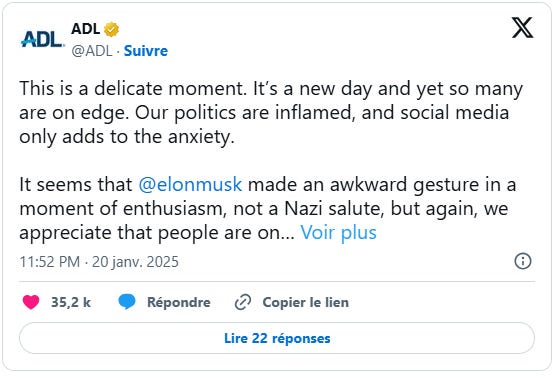Viewport: 558px width, 376px height.
Task: Open Lire 22 réponses button
Action: click(277, 338)
